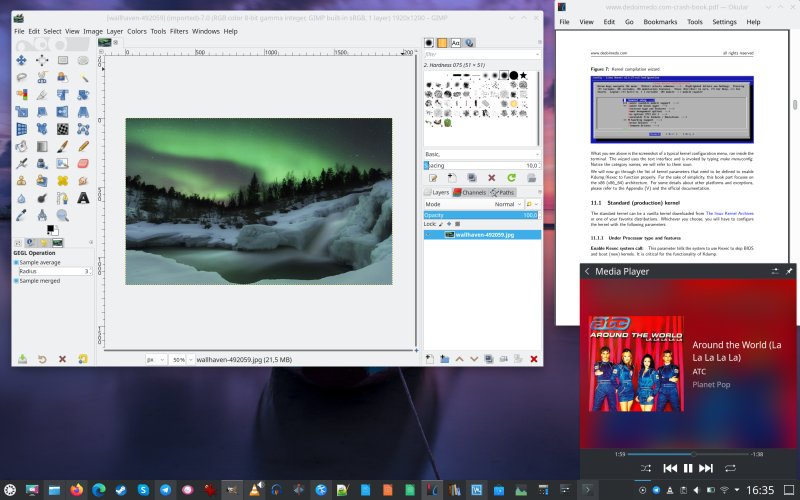Click the refresh brushes green arrow icon
Image resolution: width=800 pixels, height=500 pixels.
click(511, 177)
